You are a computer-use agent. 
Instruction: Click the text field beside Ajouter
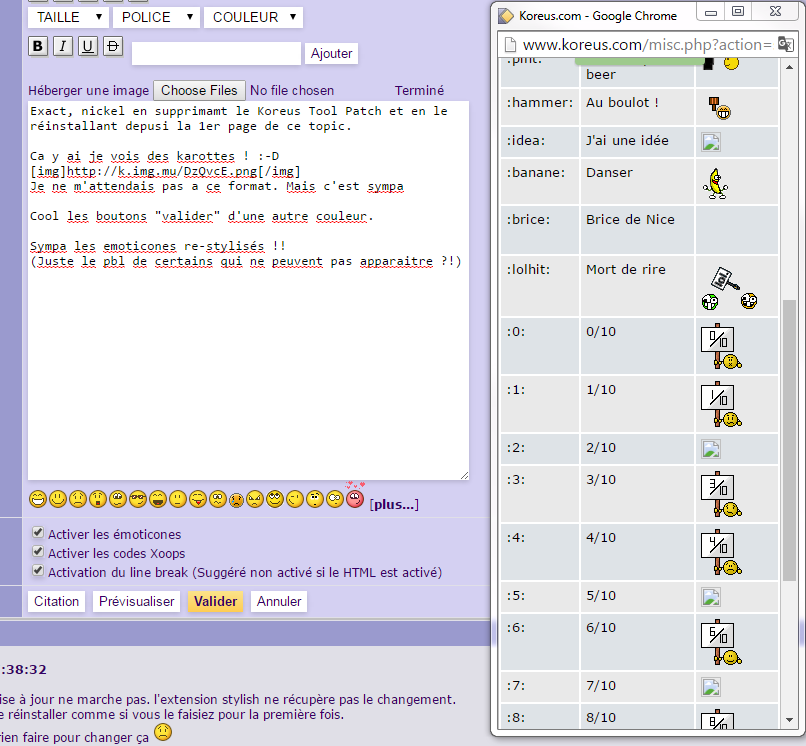[x=216, y=53]
